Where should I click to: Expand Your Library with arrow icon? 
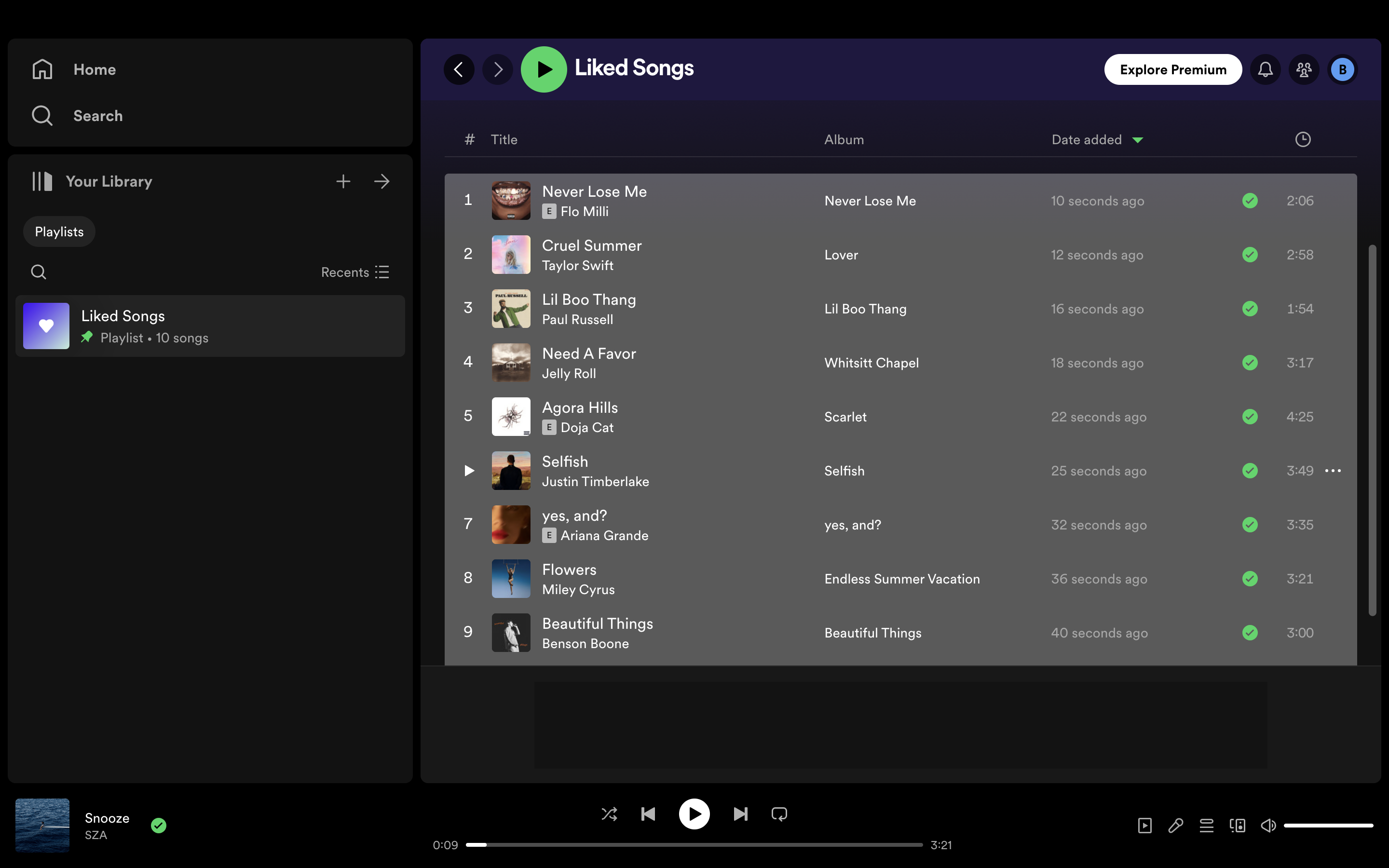coord(381,181)
